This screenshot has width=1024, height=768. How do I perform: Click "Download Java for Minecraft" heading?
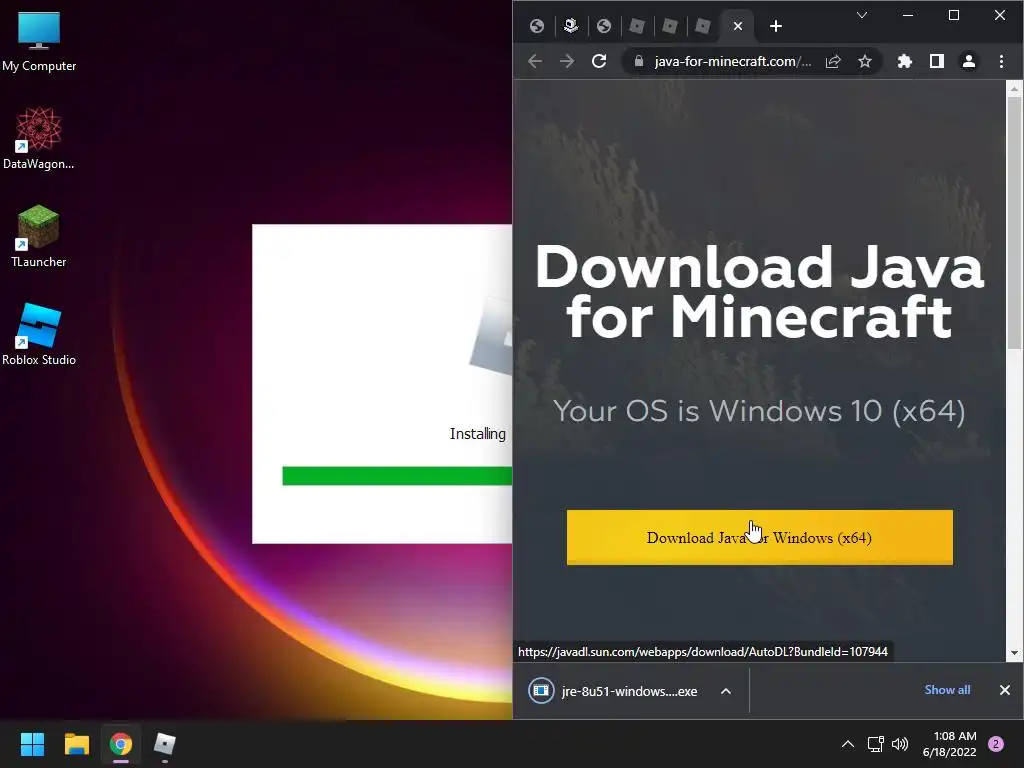pos(759,291)
